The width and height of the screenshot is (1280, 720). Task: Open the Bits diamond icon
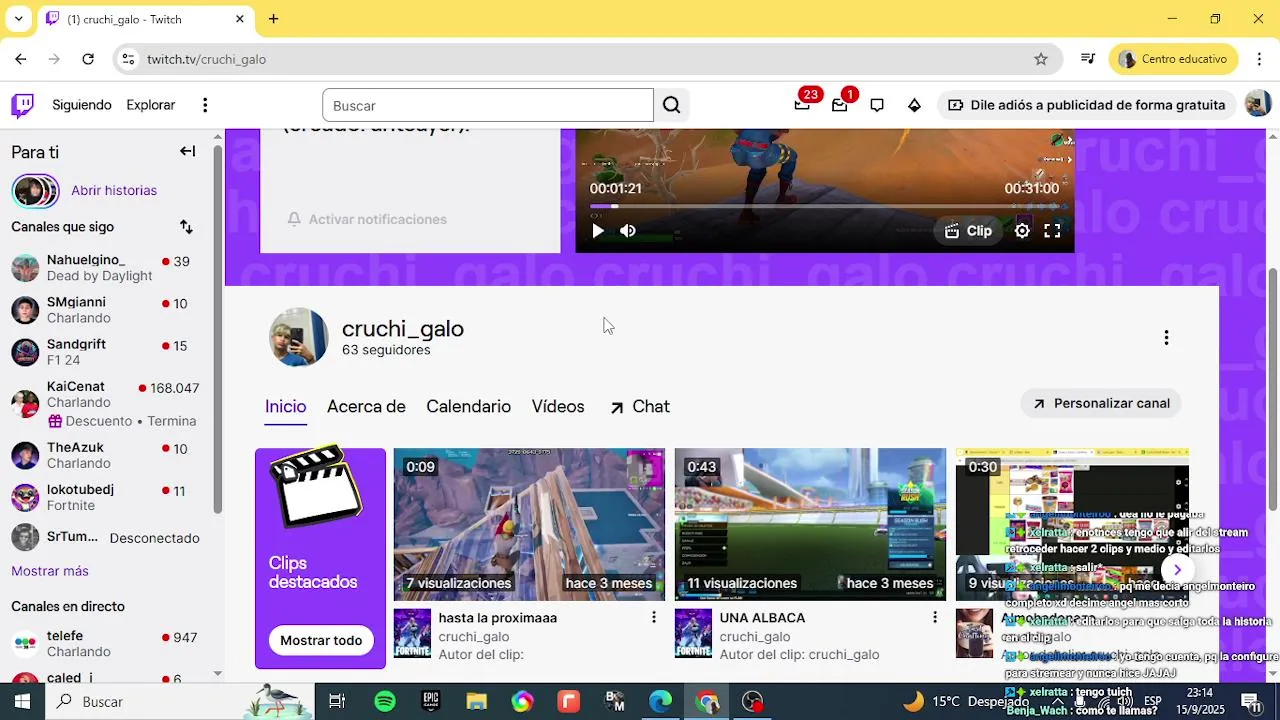(914, 105)
